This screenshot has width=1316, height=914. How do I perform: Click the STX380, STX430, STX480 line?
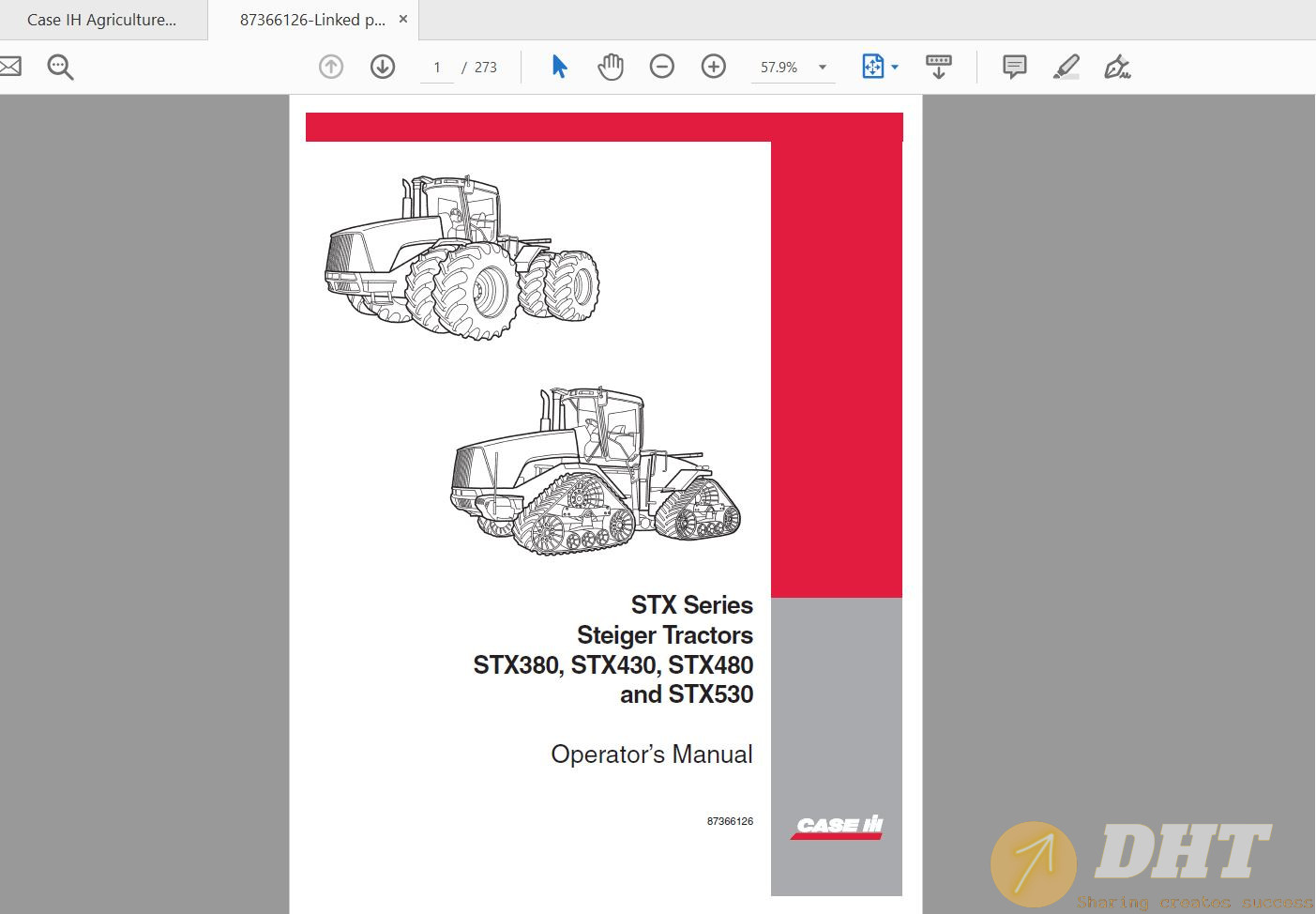(613, 665)
